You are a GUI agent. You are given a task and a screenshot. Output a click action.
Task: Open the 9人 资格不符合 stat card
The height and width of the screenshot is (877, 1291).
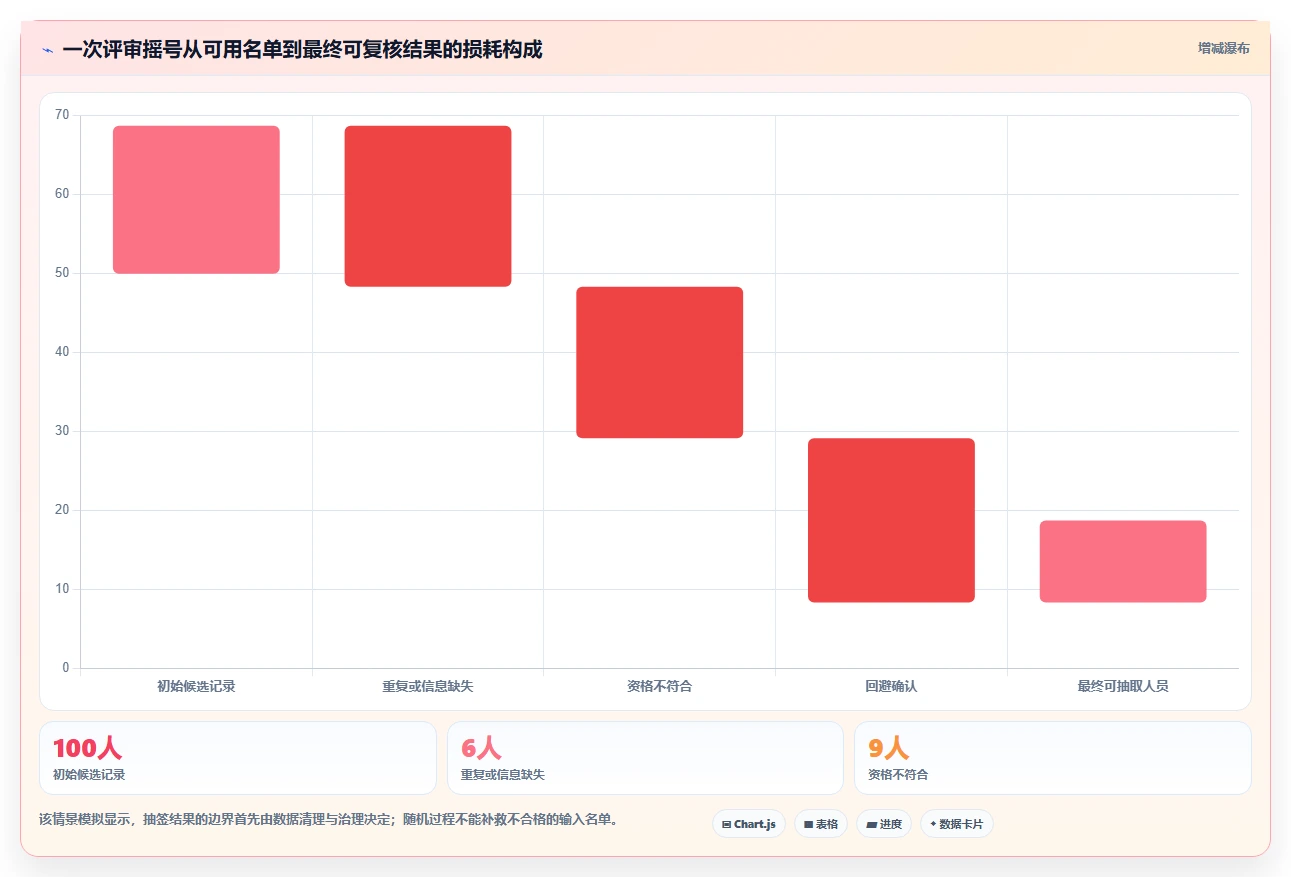1052,758
